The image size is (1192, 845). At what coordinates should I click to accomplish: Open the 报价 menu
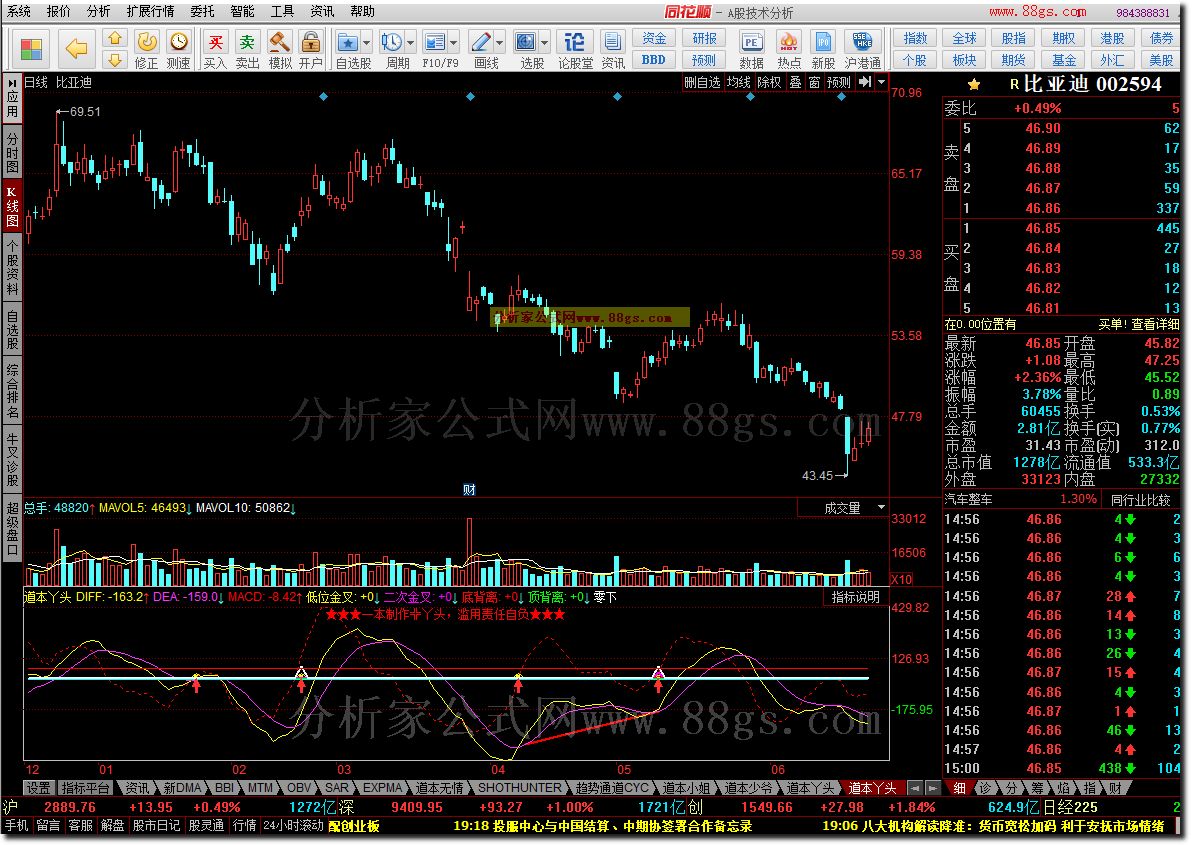(59, 11)
